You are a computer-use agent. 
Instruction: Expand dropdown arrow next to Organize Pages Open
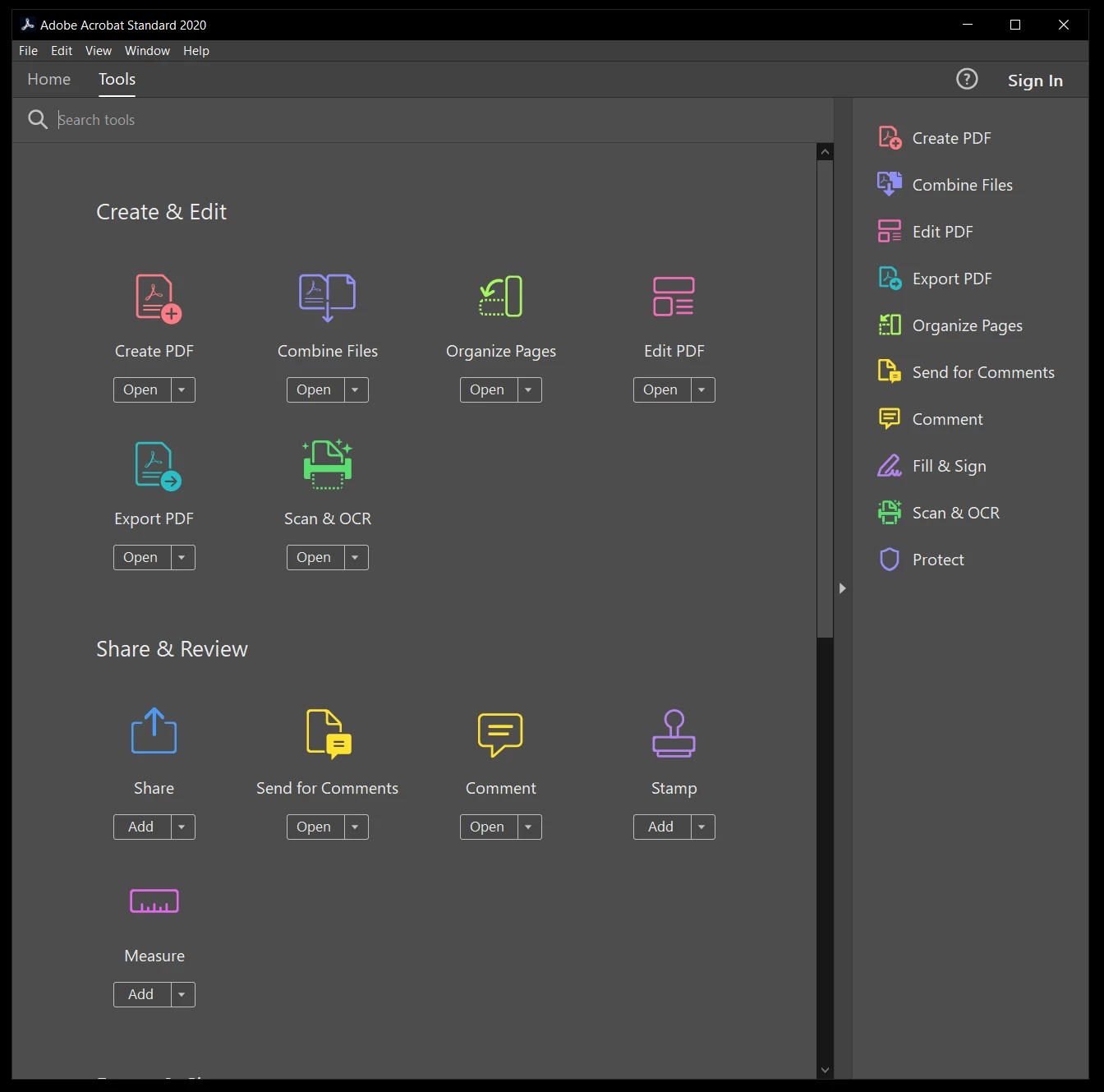coord(529,390)
